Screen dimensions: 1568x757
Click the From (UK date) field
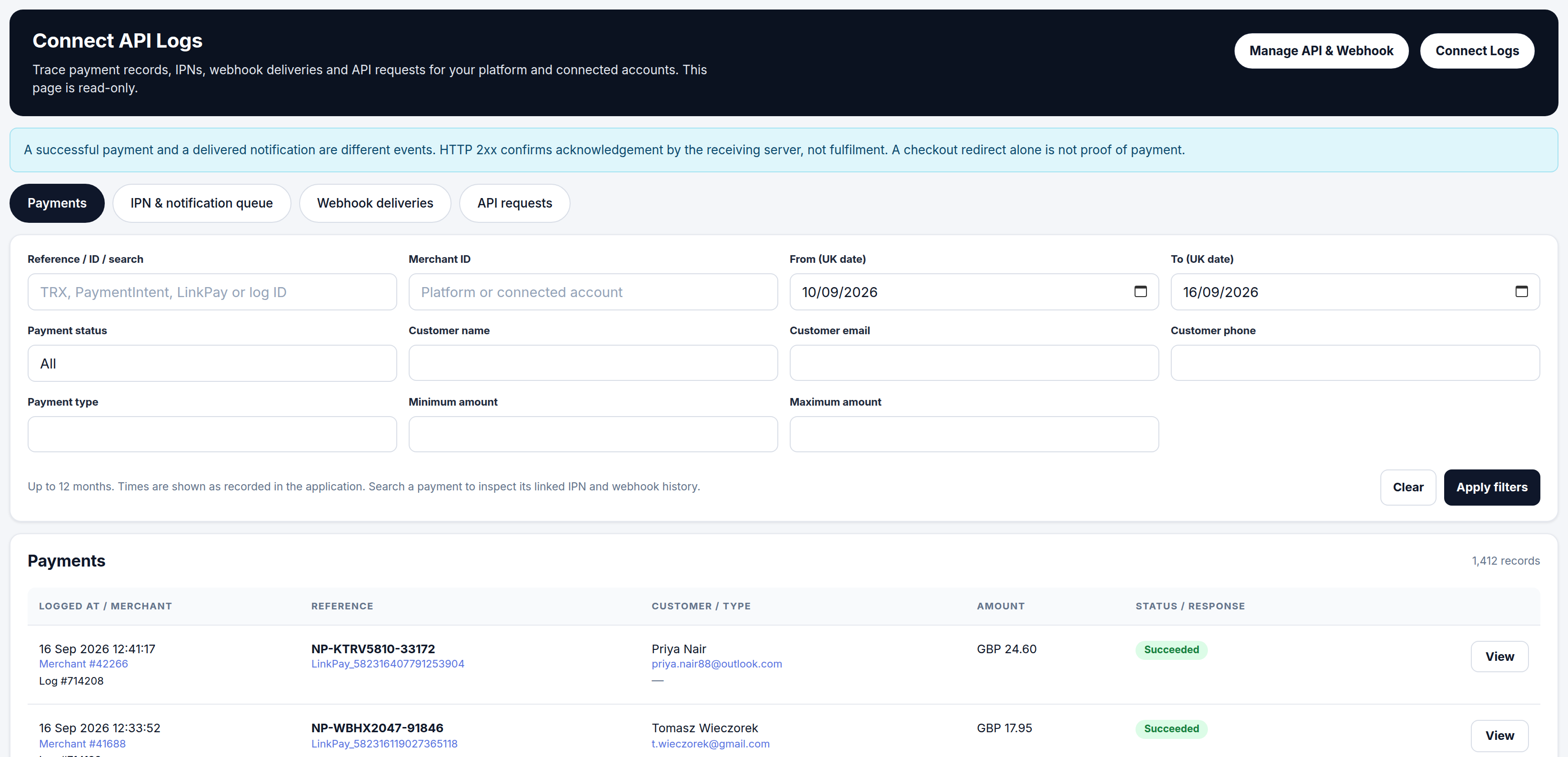point(974,292)
